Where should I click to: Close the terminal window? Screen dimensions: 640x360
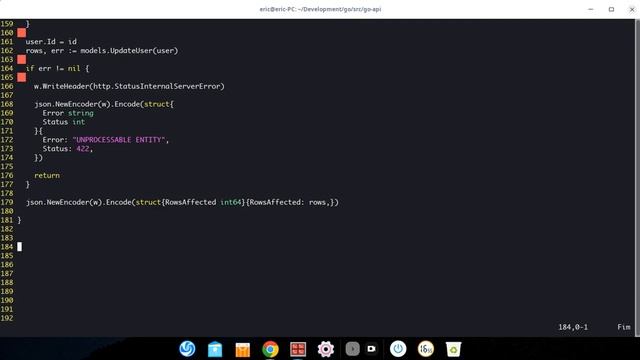(632, 9)
